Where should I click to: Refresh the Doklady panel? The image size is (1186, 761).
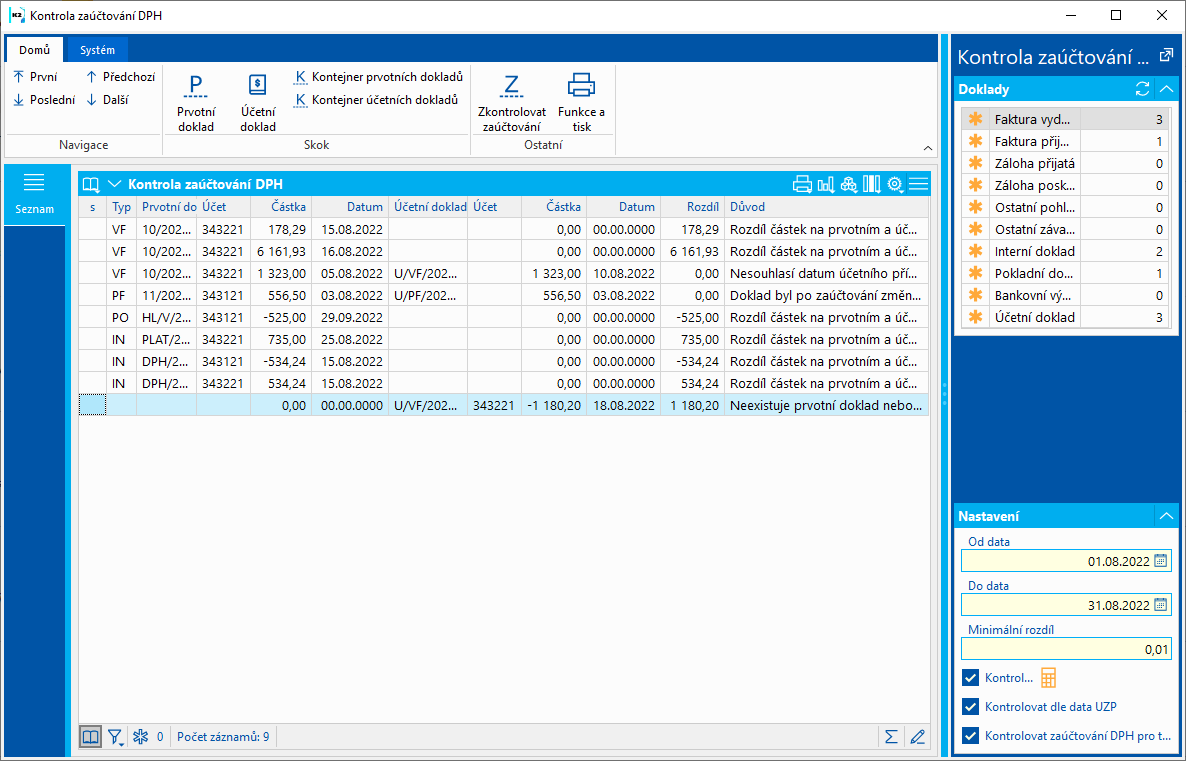point(1142,89)
